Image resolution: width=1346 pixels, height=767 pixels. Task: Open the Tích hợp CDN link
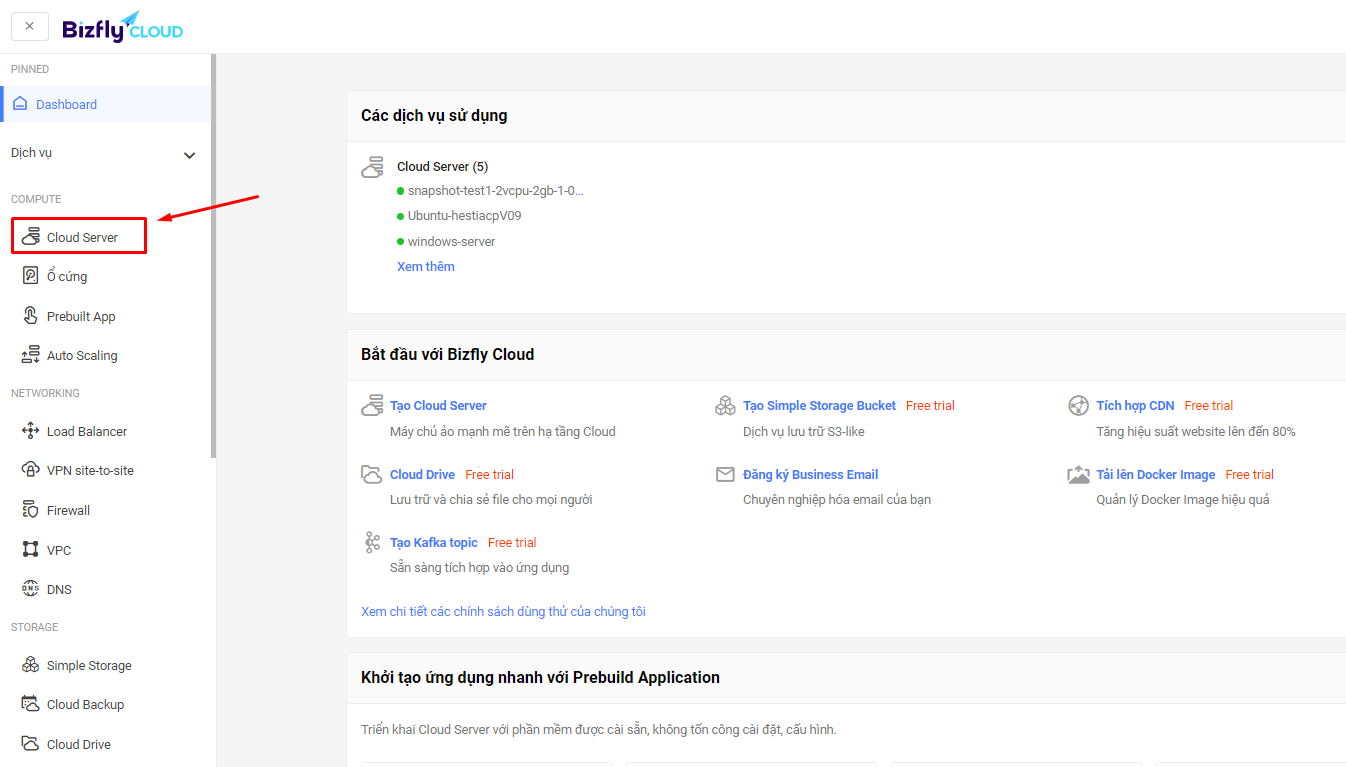[1135, 405]
